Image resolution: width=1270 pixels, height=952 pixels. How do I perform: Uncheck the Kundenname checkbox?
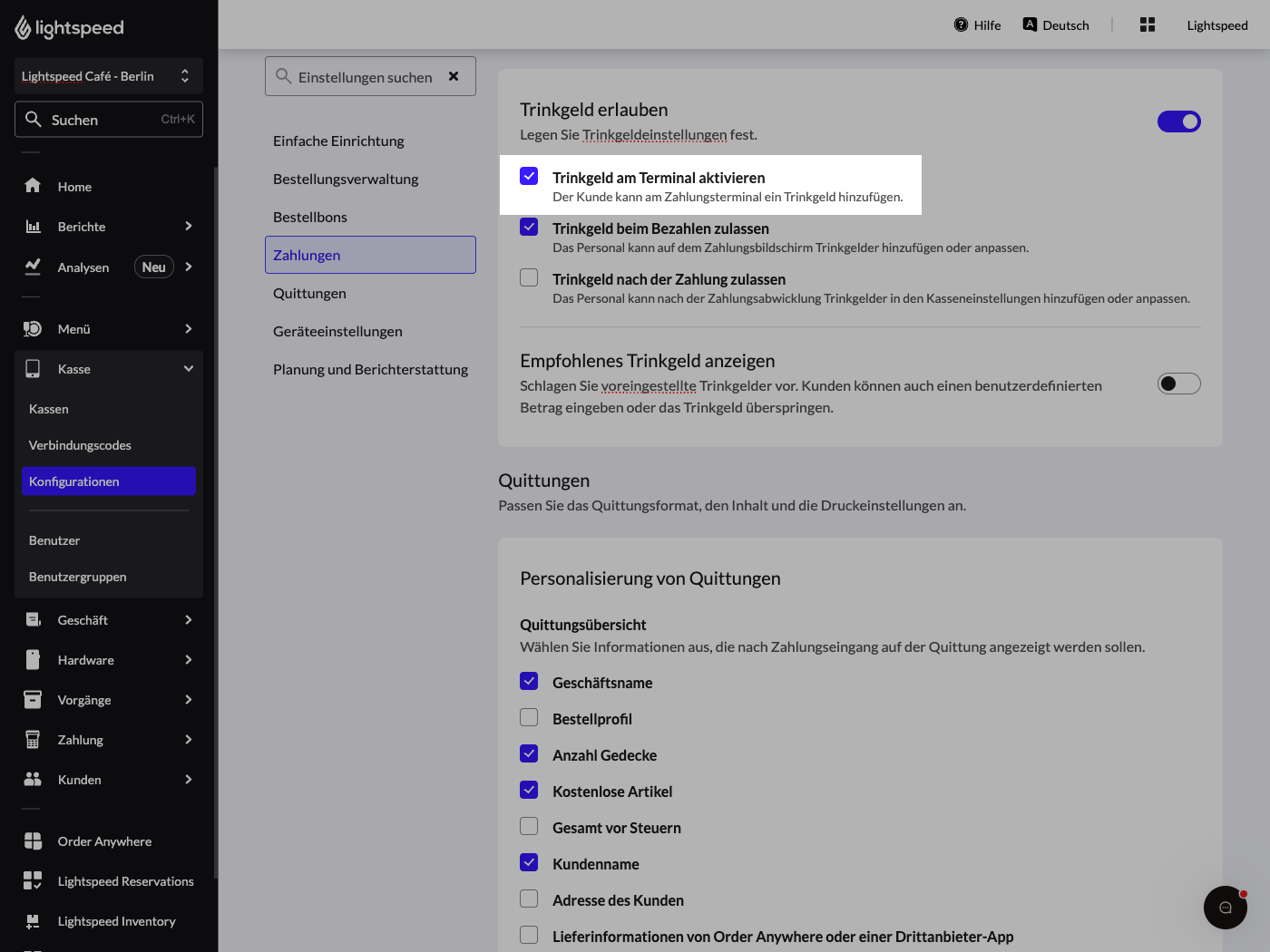[529, 862]
